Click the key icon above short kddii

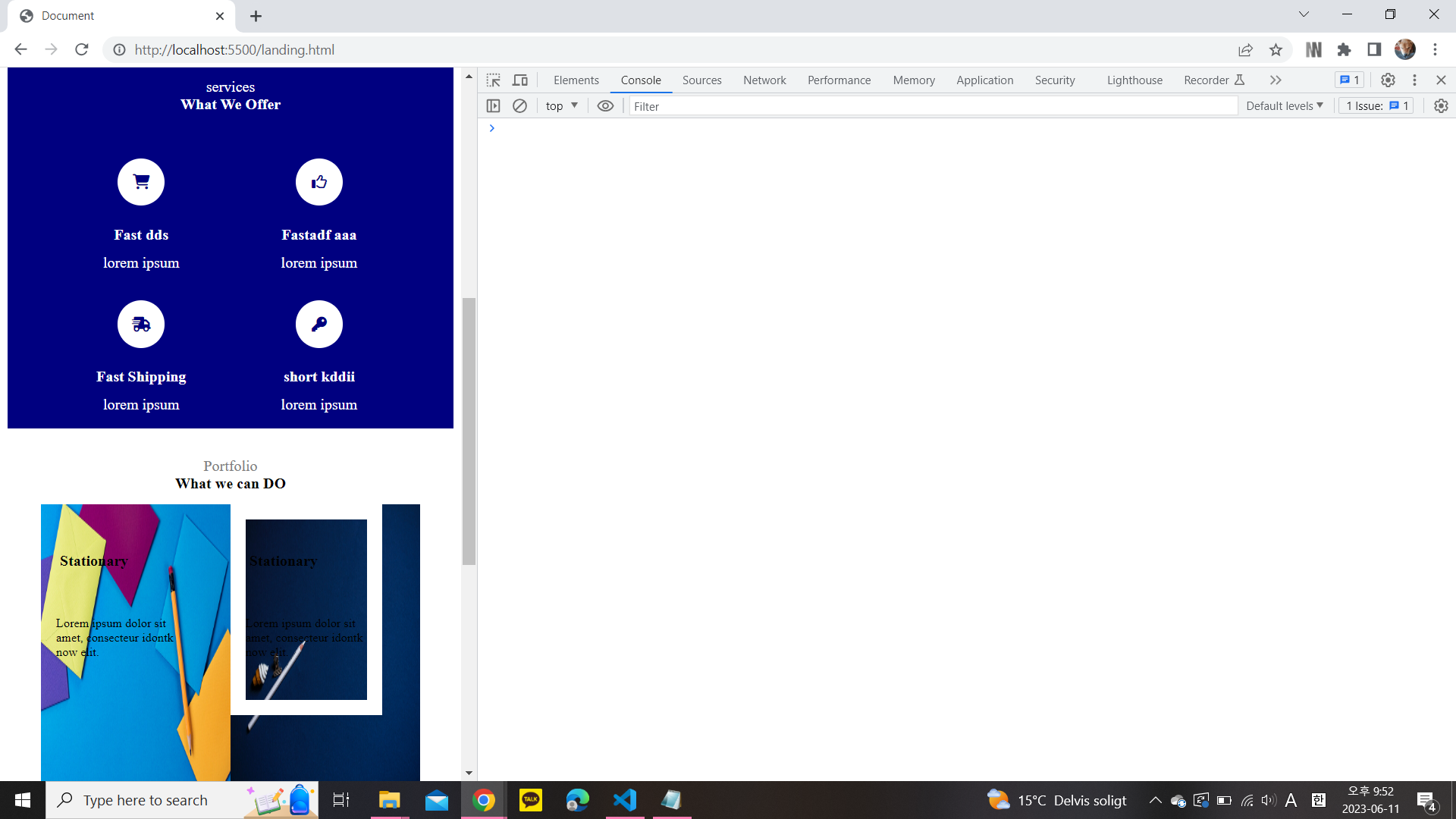coord(318,324)
